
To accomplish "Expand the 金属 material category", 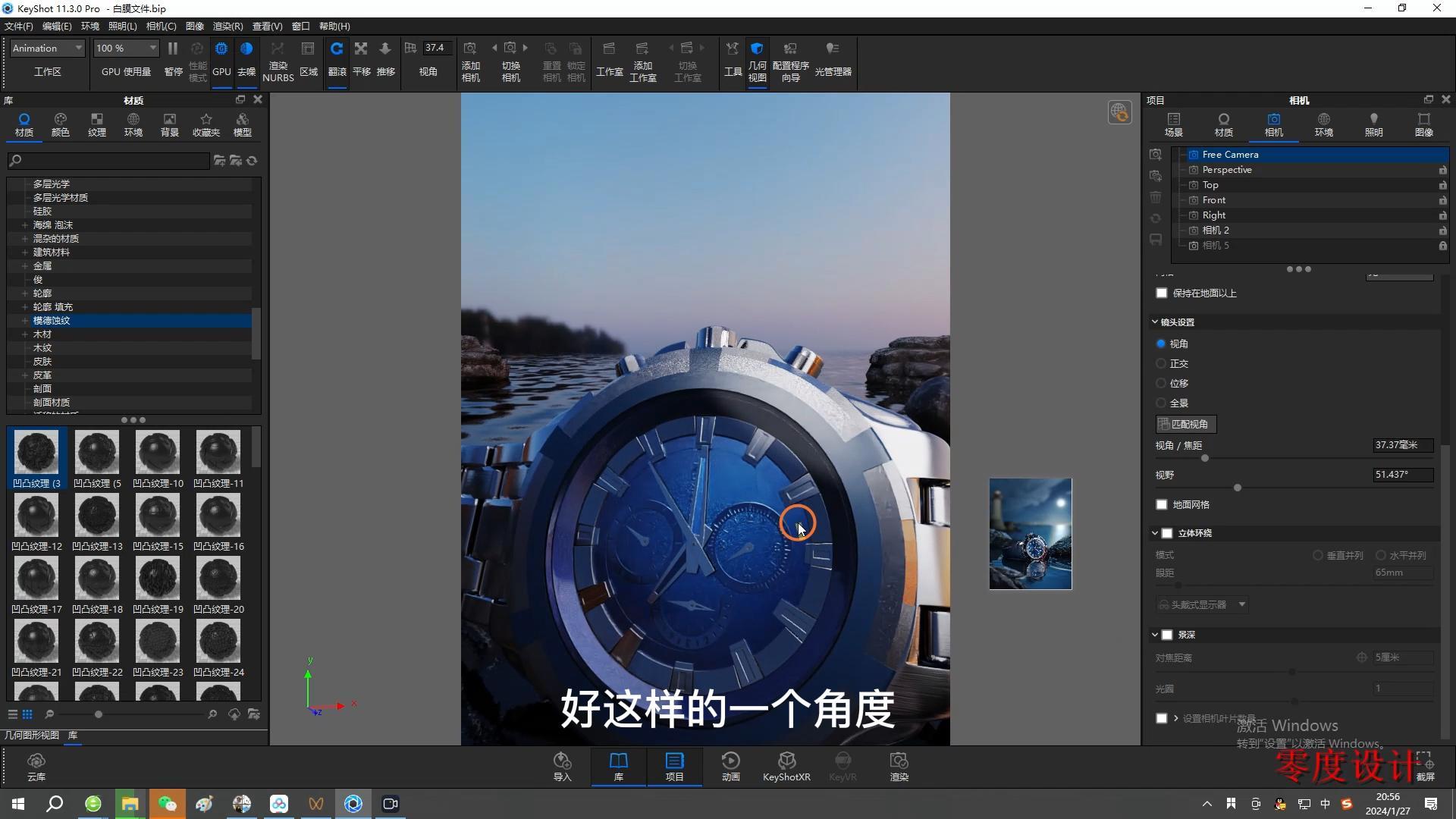I will [25, 265].
